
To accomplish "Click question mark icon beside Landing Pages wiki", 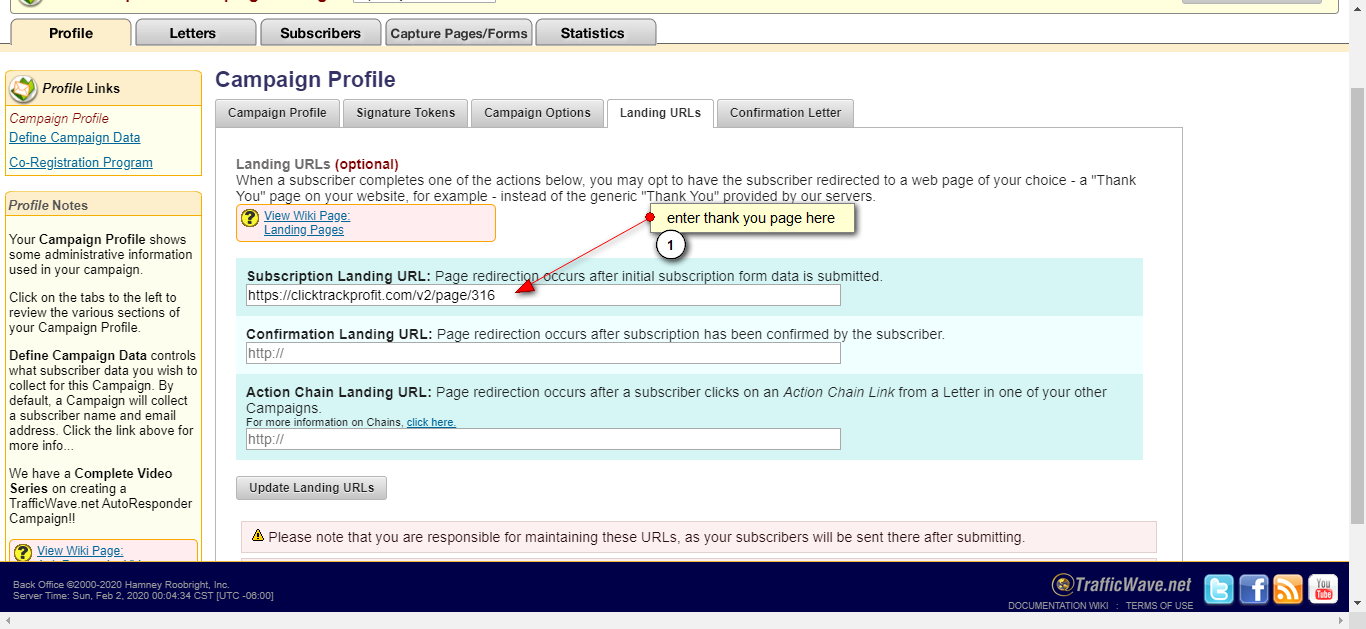I will 250,219.
